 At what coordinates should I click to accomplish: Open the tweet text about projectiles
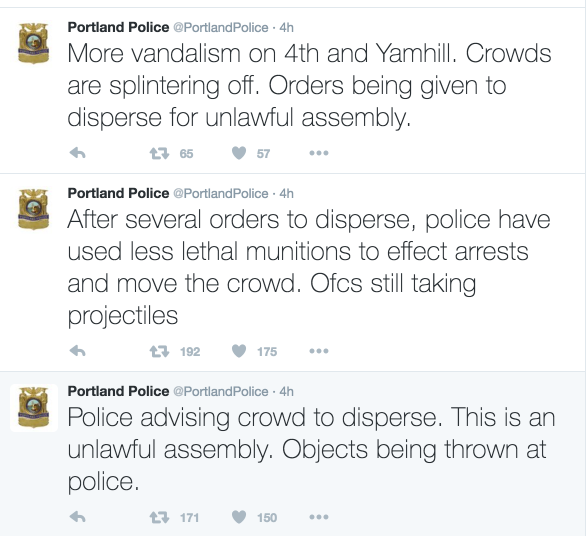coord(309,268)
